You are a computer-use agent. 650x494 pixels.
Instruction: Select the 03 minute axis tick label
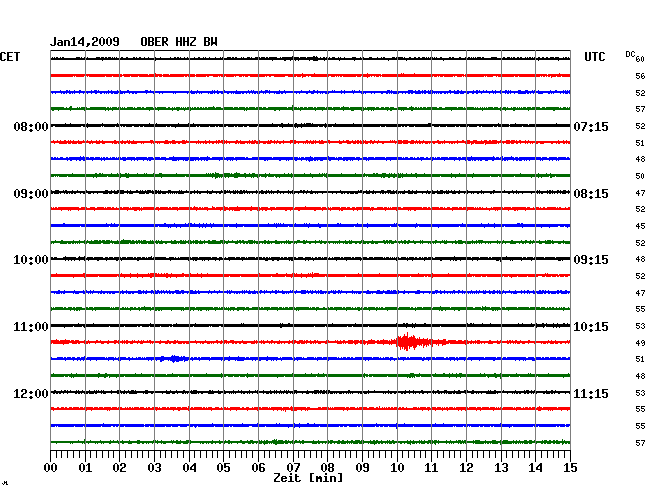point(154,467)
